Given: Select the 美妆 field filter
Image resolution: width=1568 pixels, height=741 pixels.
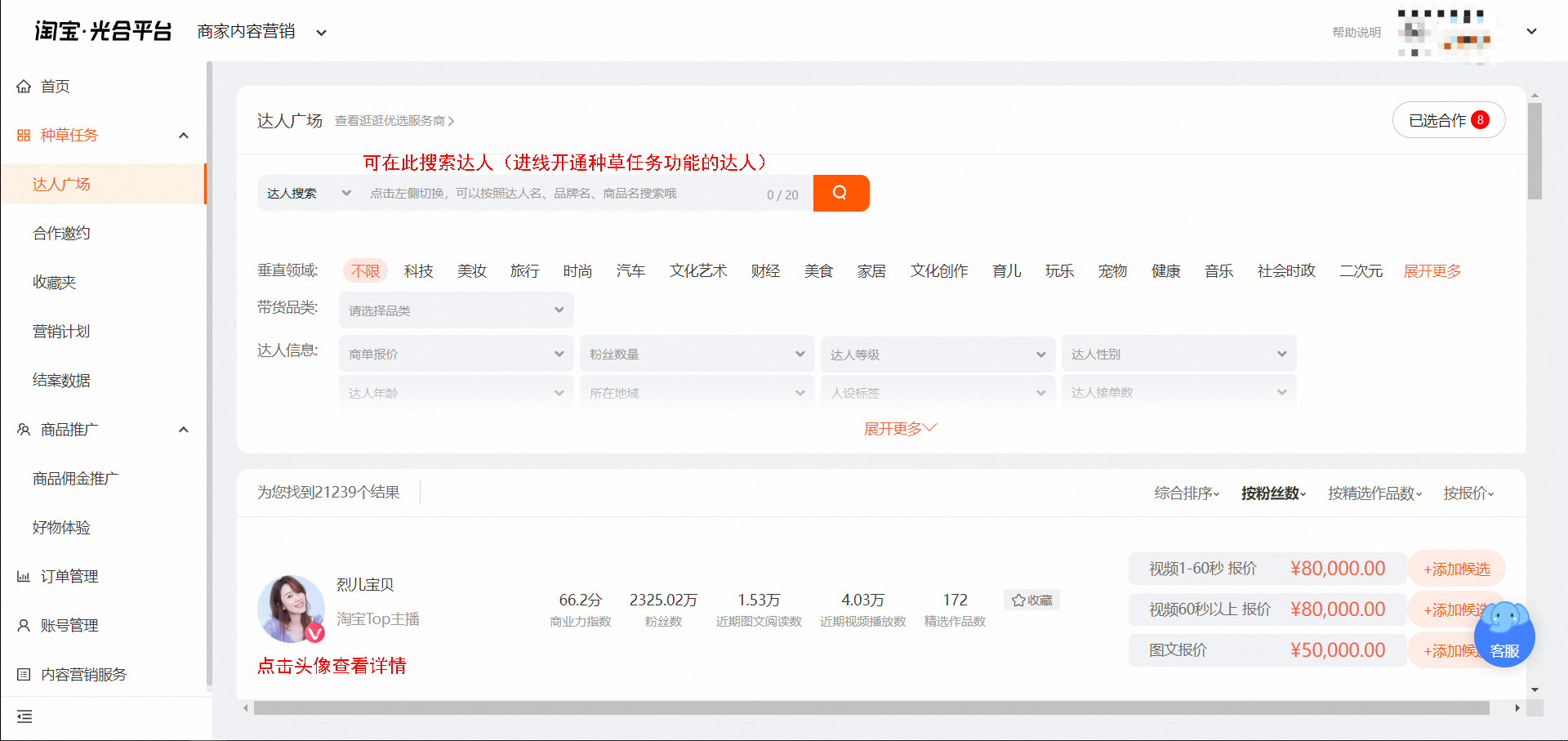Looking at the screenshot, I should point(472,271).
